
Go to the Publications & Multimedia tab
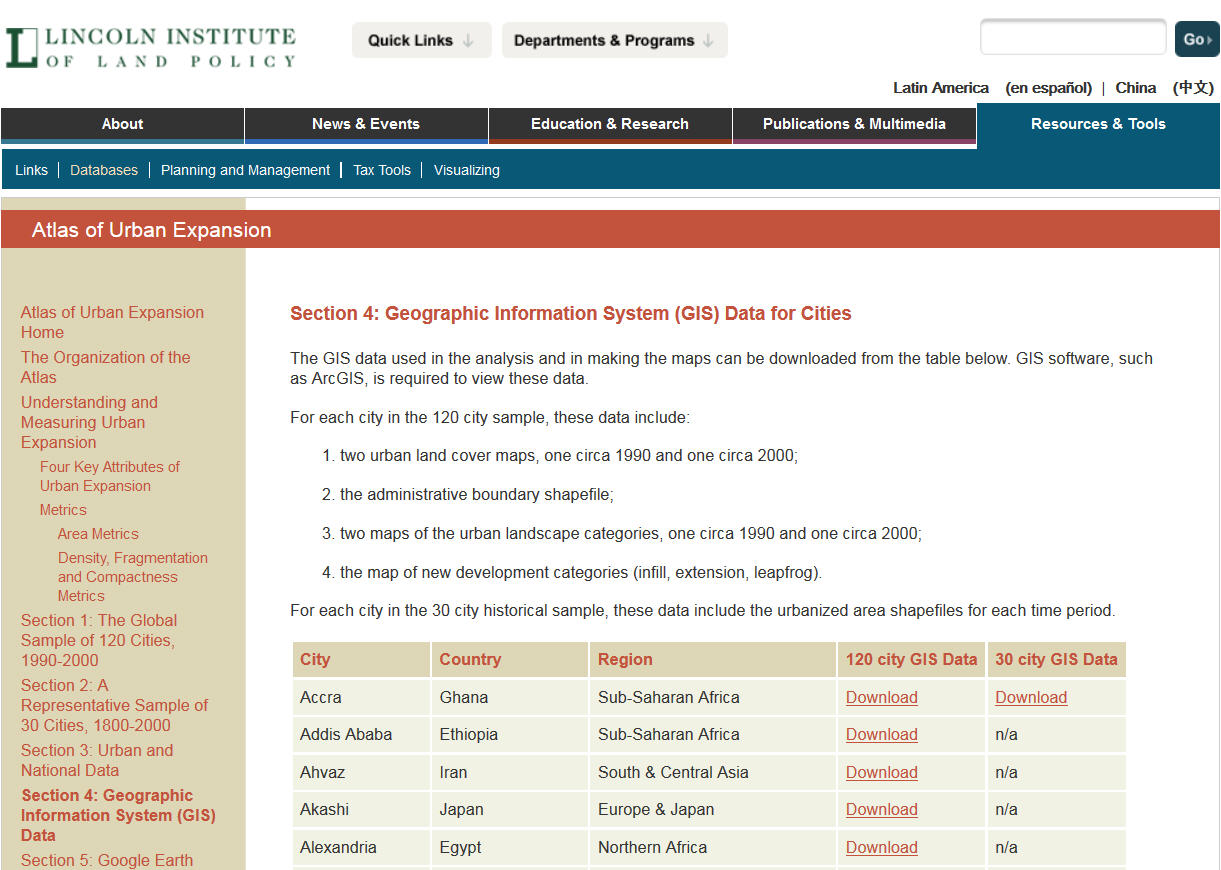(854, 124)
